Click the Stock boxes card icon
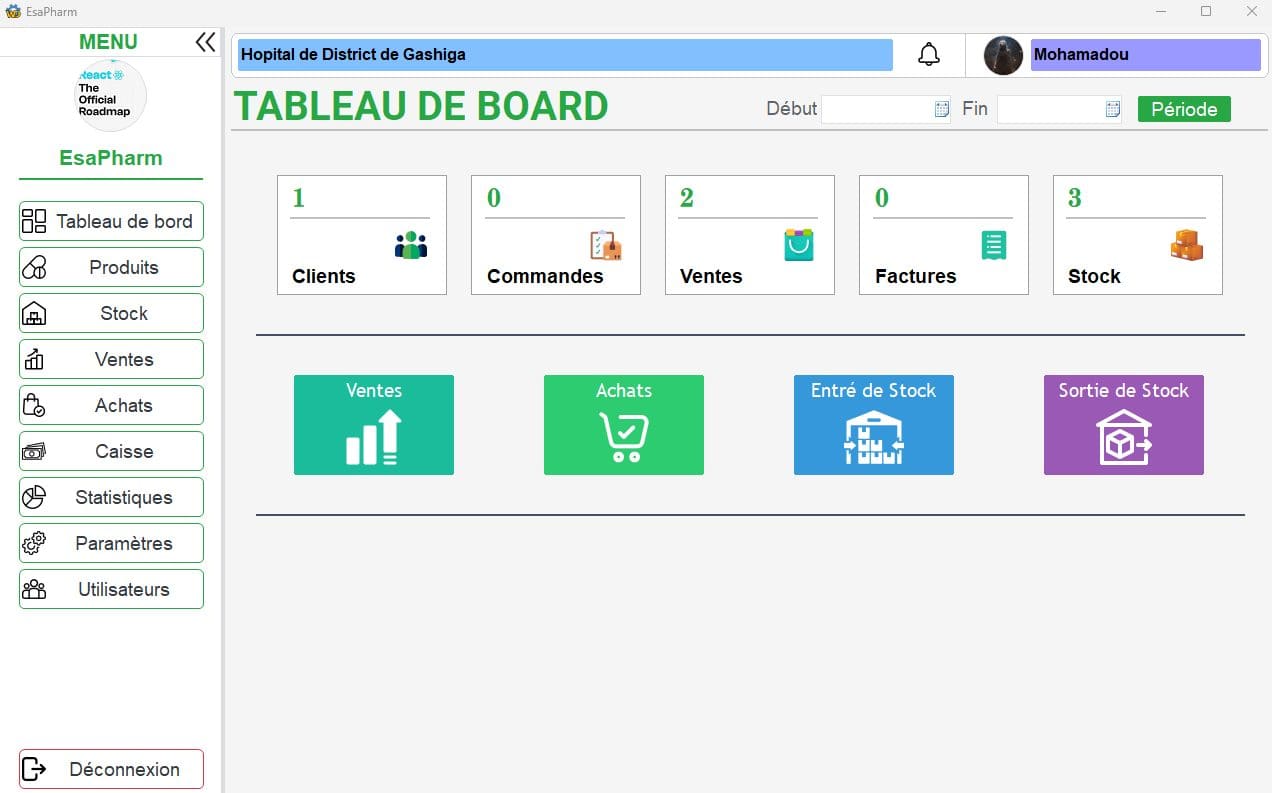Image resolution: width=1272 pixels, height=793 pixels. pos(1187,245)
